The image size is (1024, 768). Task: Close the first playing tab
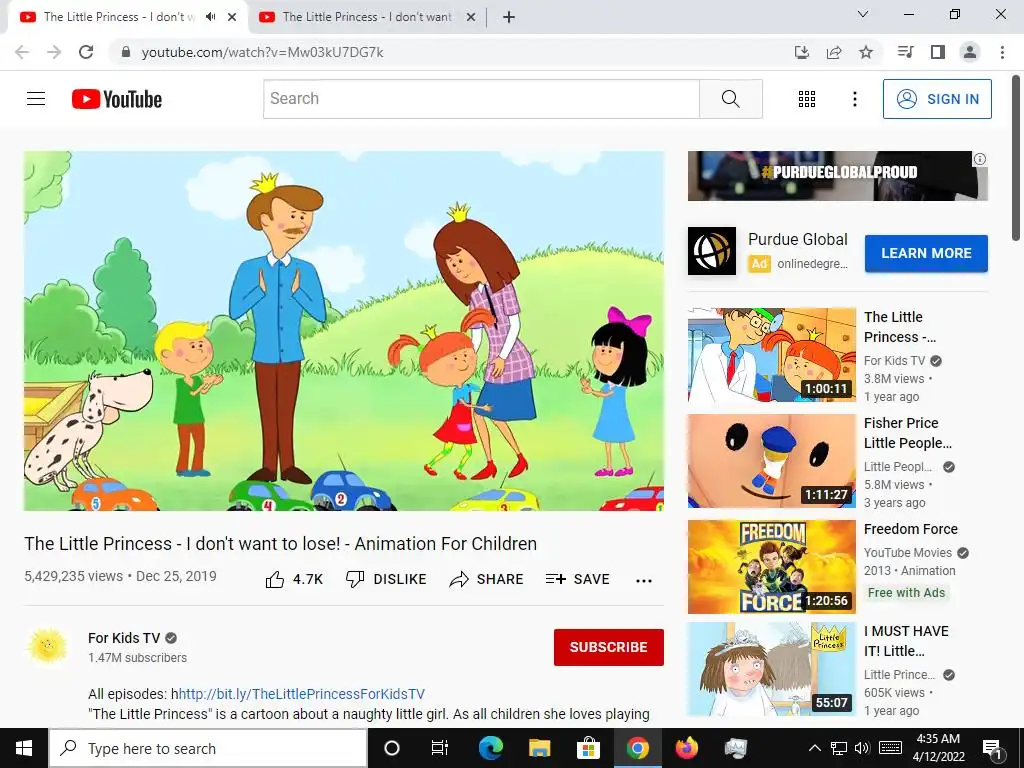point(232,18)
